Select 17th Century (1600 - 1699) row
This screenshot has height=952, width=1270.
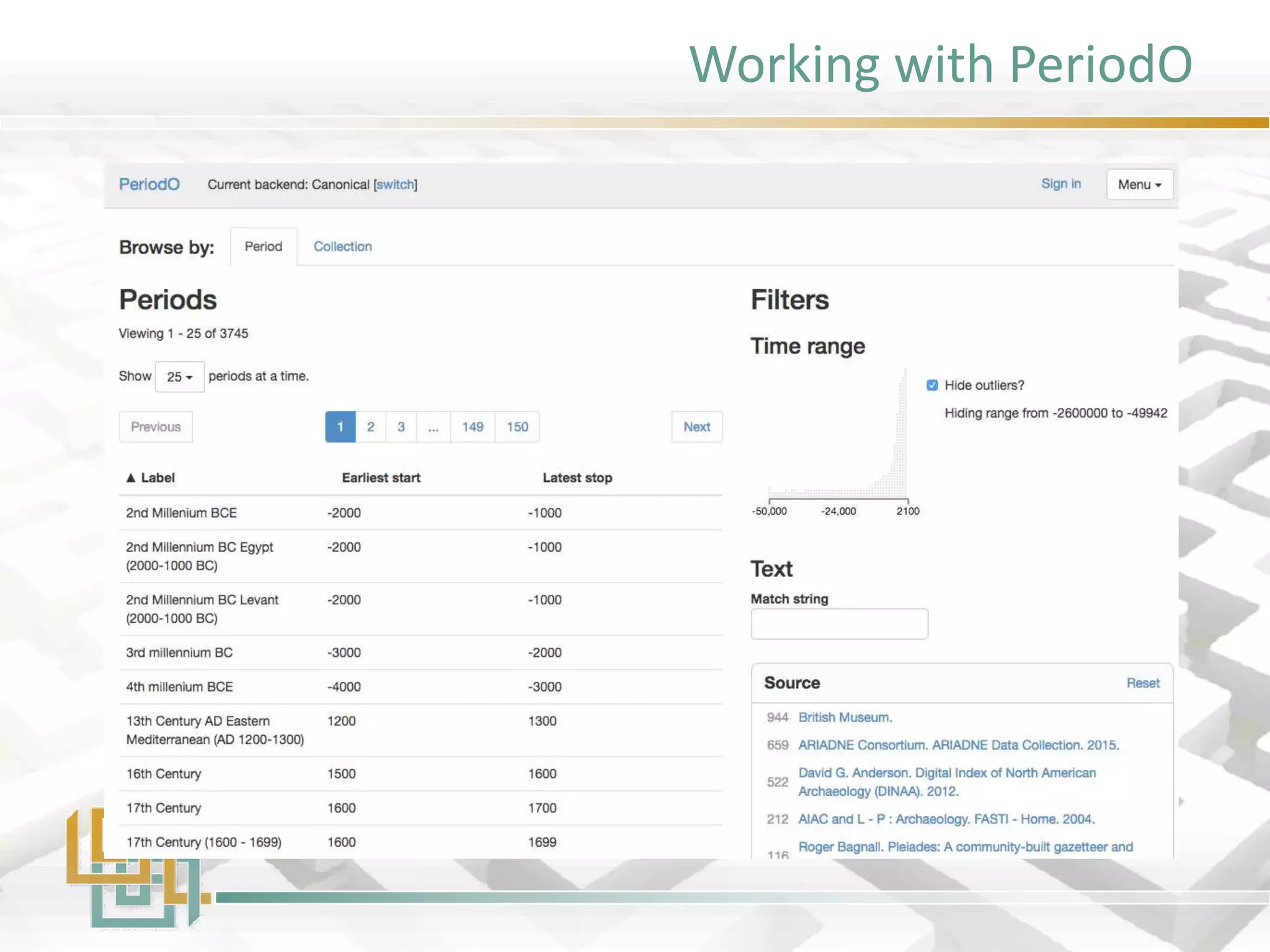pos(420,842)
